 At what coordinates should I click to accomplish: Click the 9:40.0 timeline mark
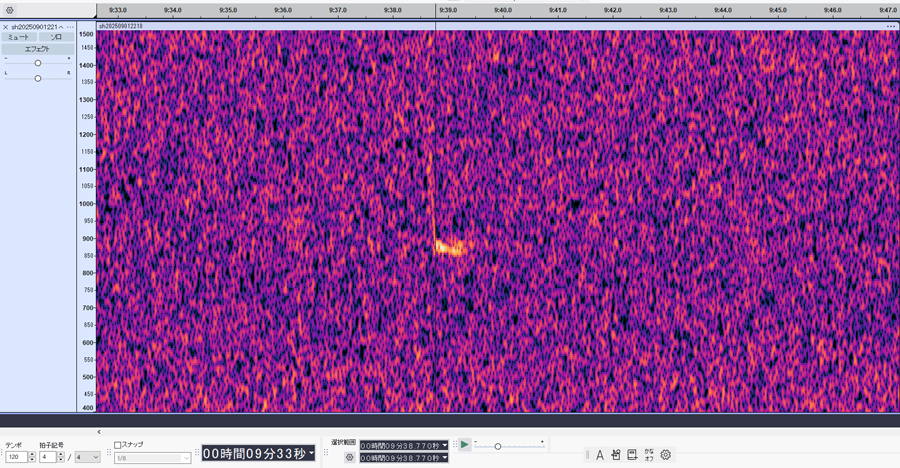(503, 10)
